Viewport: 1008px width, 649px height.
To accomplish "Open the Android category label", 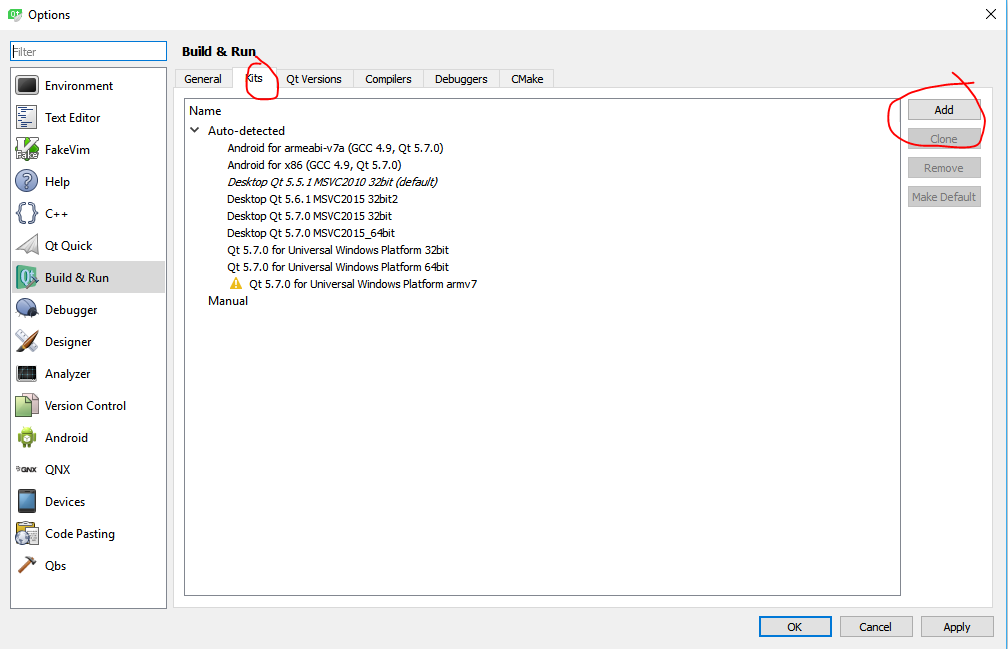I will 66,438.
